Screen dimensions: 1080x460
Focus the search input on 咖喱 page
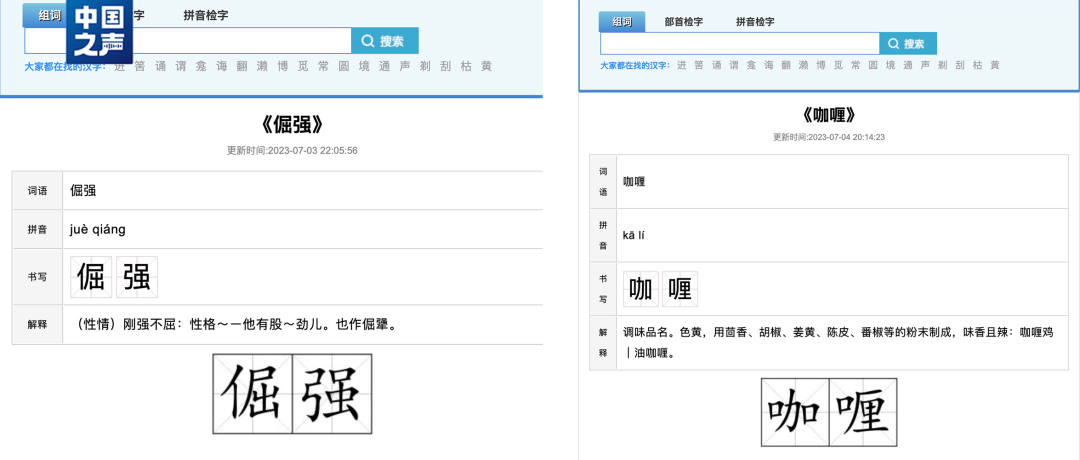point(738,44)
